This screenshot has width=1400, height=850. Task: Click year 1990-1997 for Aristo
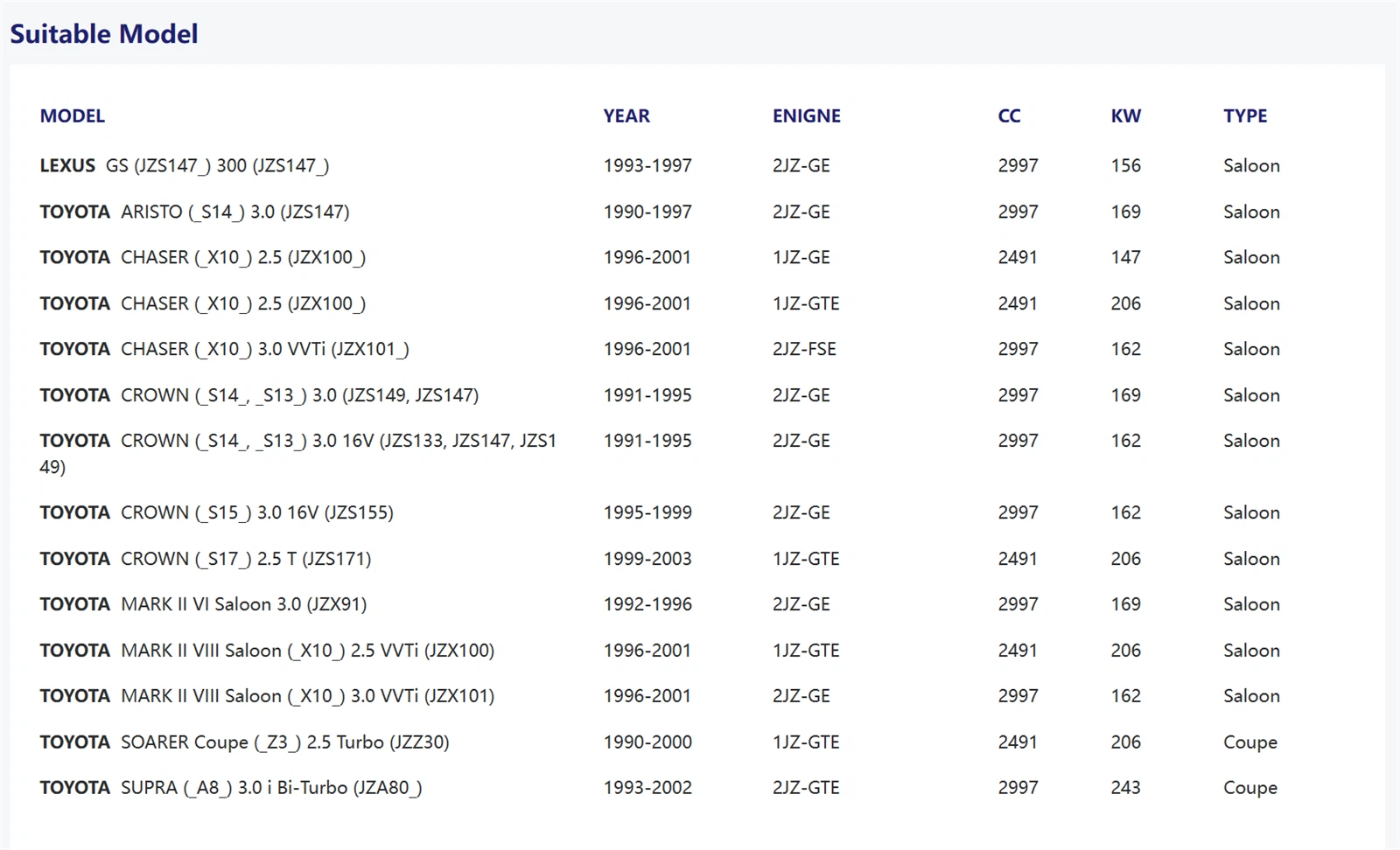pos(647,212)
